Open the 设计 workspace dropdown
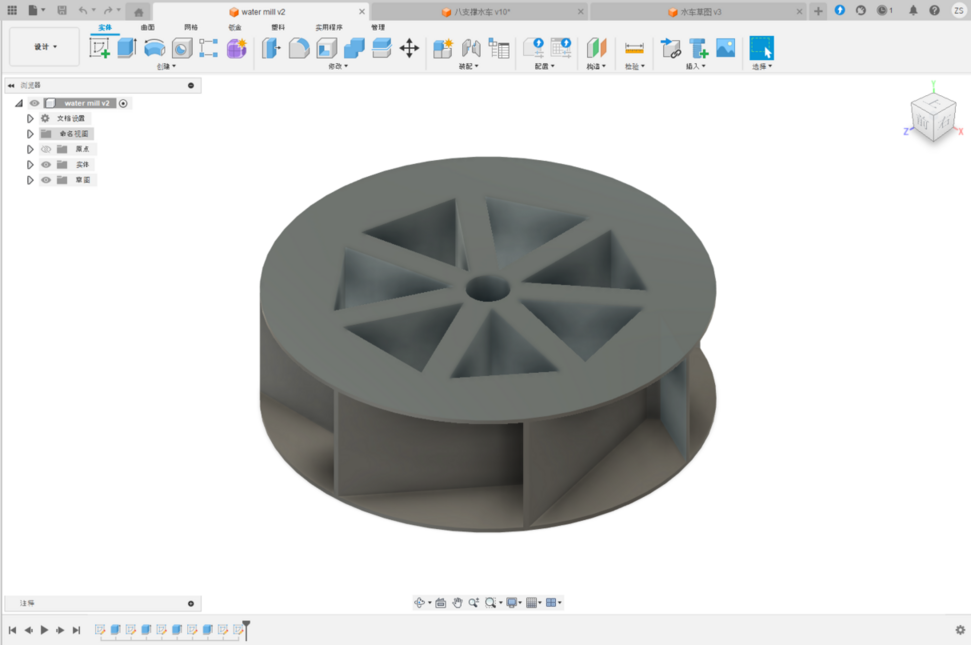The width and height of the screenshot is (971, 645). (45, 47)
